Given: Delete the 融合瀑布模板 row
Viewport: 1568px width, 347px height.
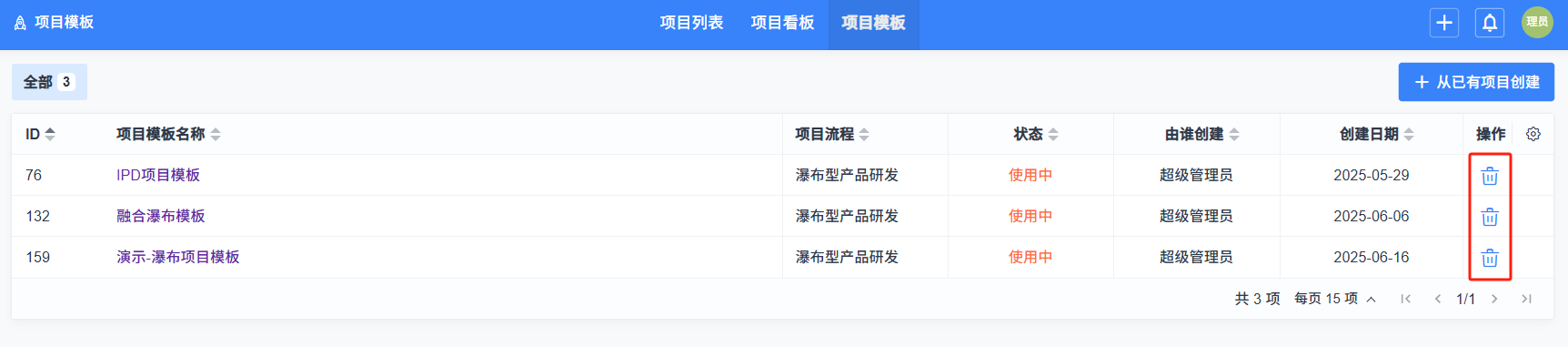Looking at the screenshot, I should (x=1489, y=217).
